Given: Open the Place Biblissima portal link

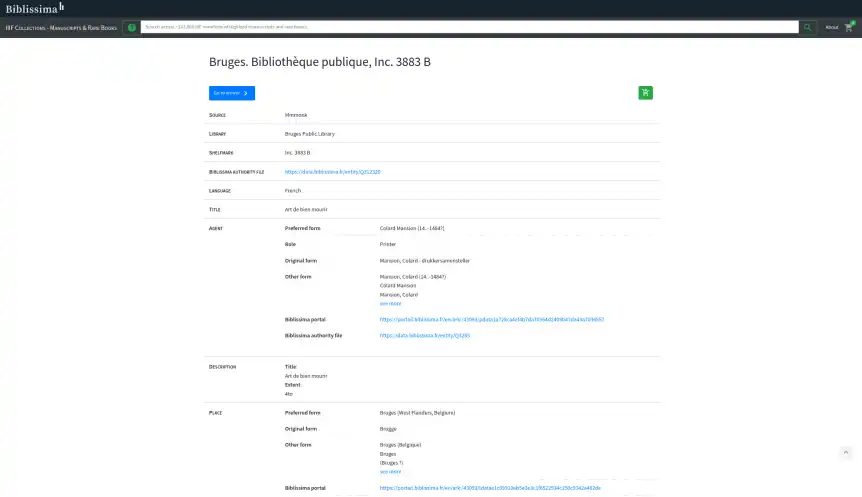Looking at the screenshot, I should [490, 488].
